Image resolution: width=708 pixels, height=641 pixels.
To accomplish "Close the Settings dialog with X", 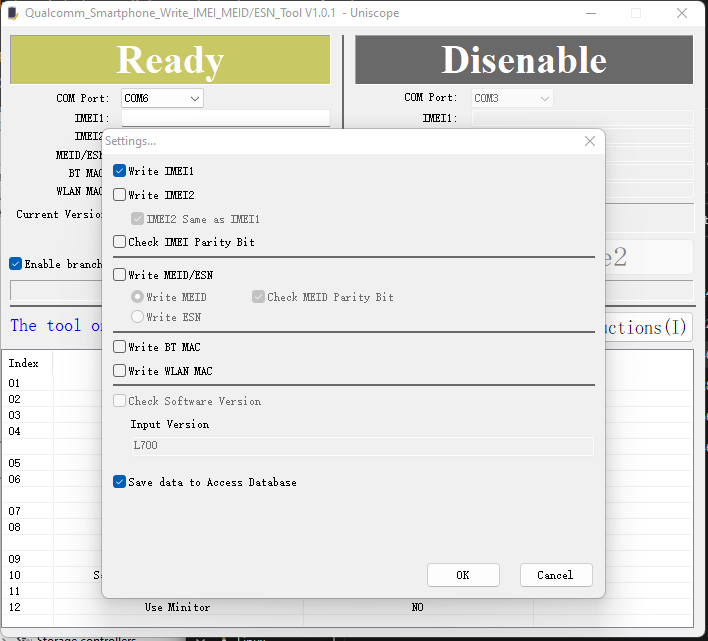I will (x=590, y=141).
